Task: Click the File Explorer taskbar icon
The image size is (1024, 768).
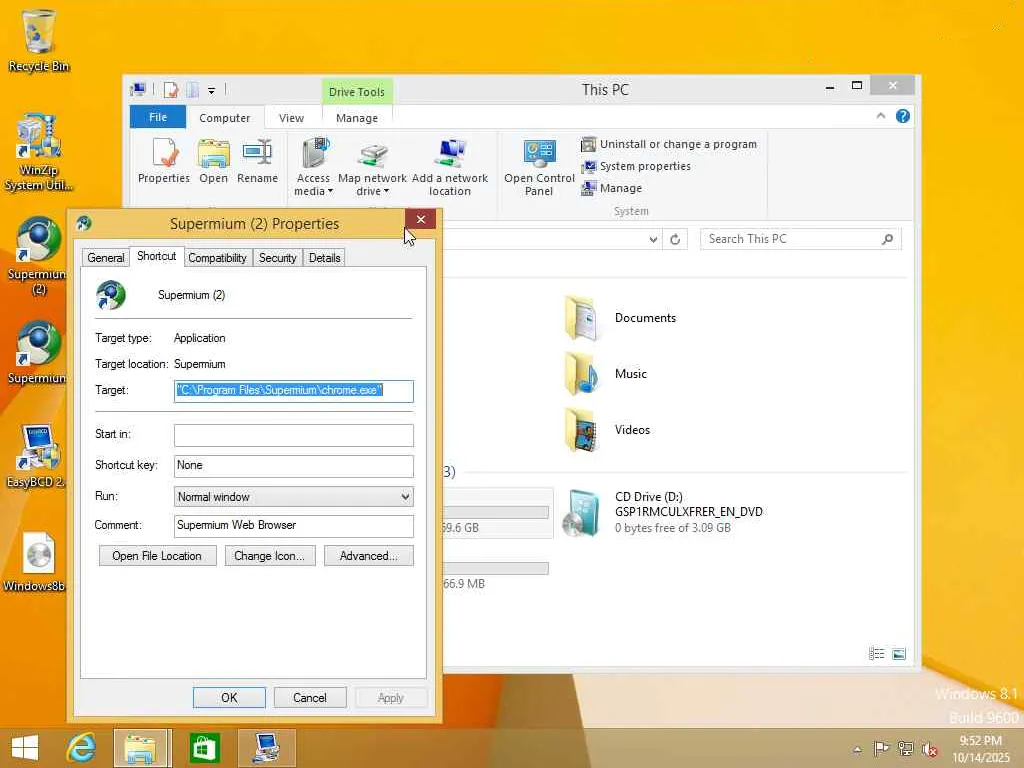Action: pos(142,748)
